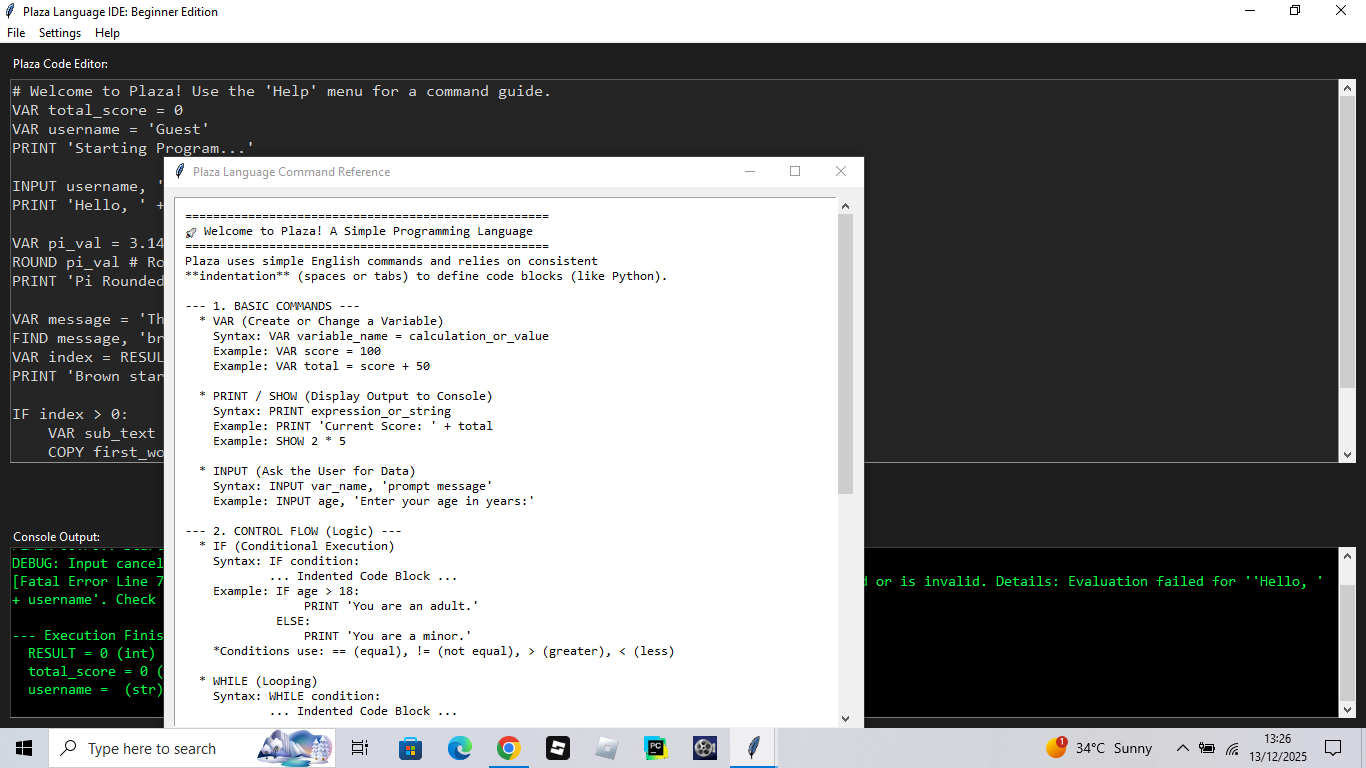Close the Plaza Language Command Reference window

[x=841, y=171]
